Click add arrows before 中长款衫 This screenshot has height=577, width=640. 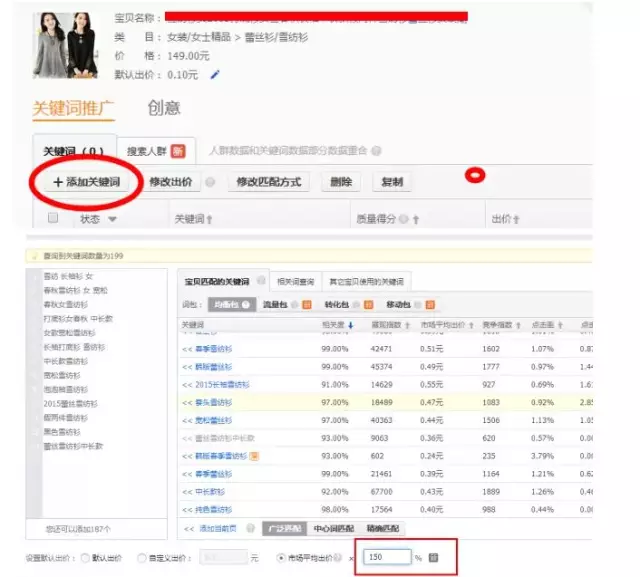(x=187, y=492)
